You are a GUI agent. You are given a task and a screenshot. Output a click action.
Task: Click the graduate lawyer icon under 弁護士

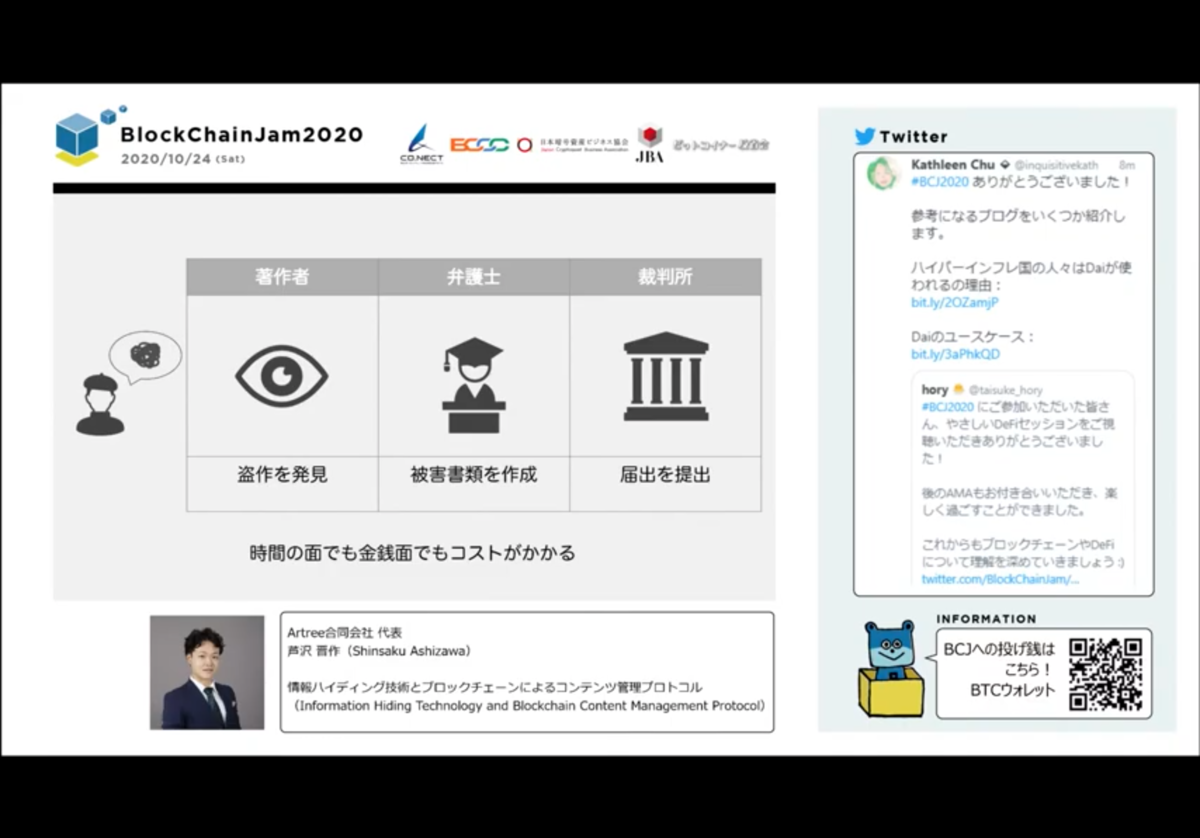[473, 385]
